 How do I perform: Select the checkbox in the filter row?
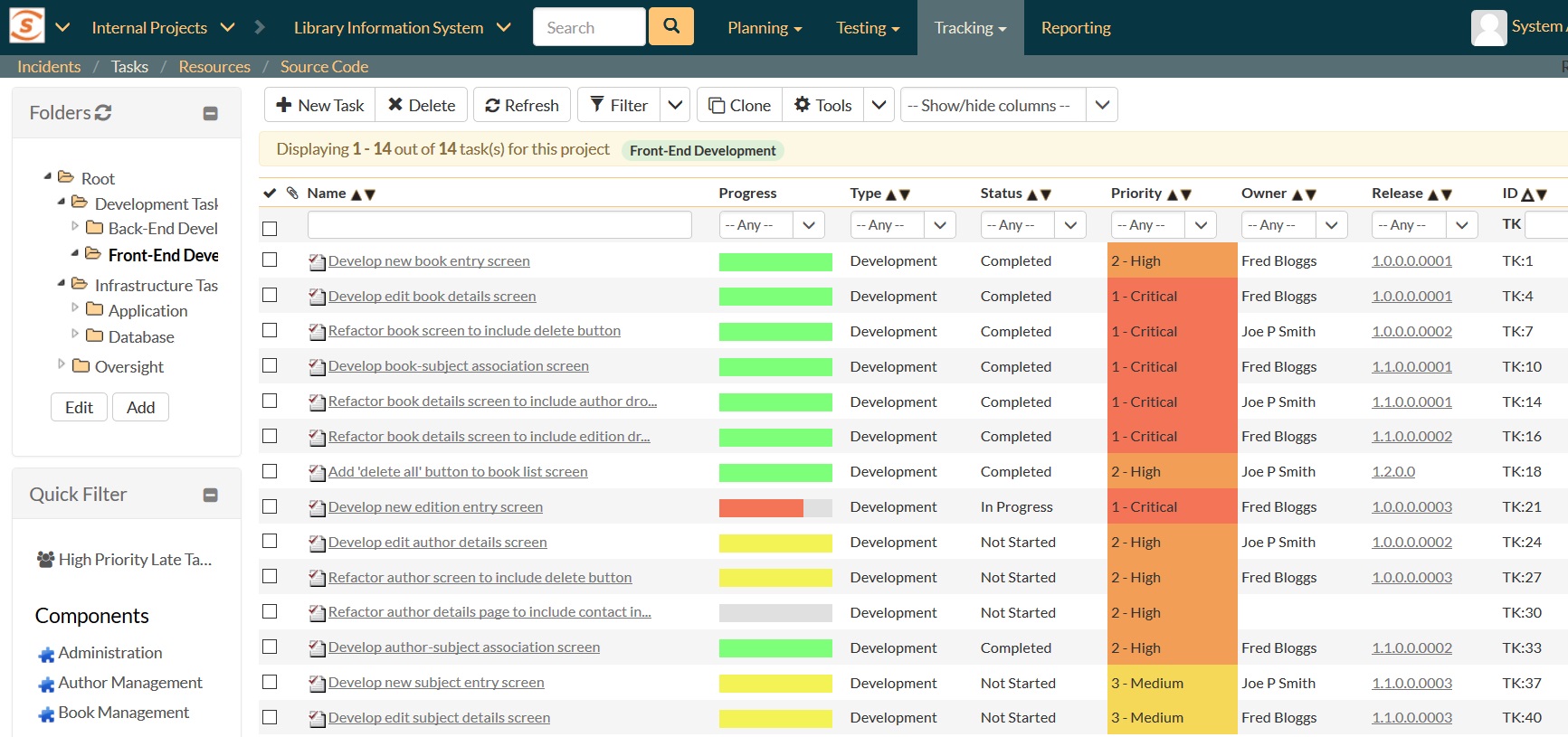click(270, 229)
